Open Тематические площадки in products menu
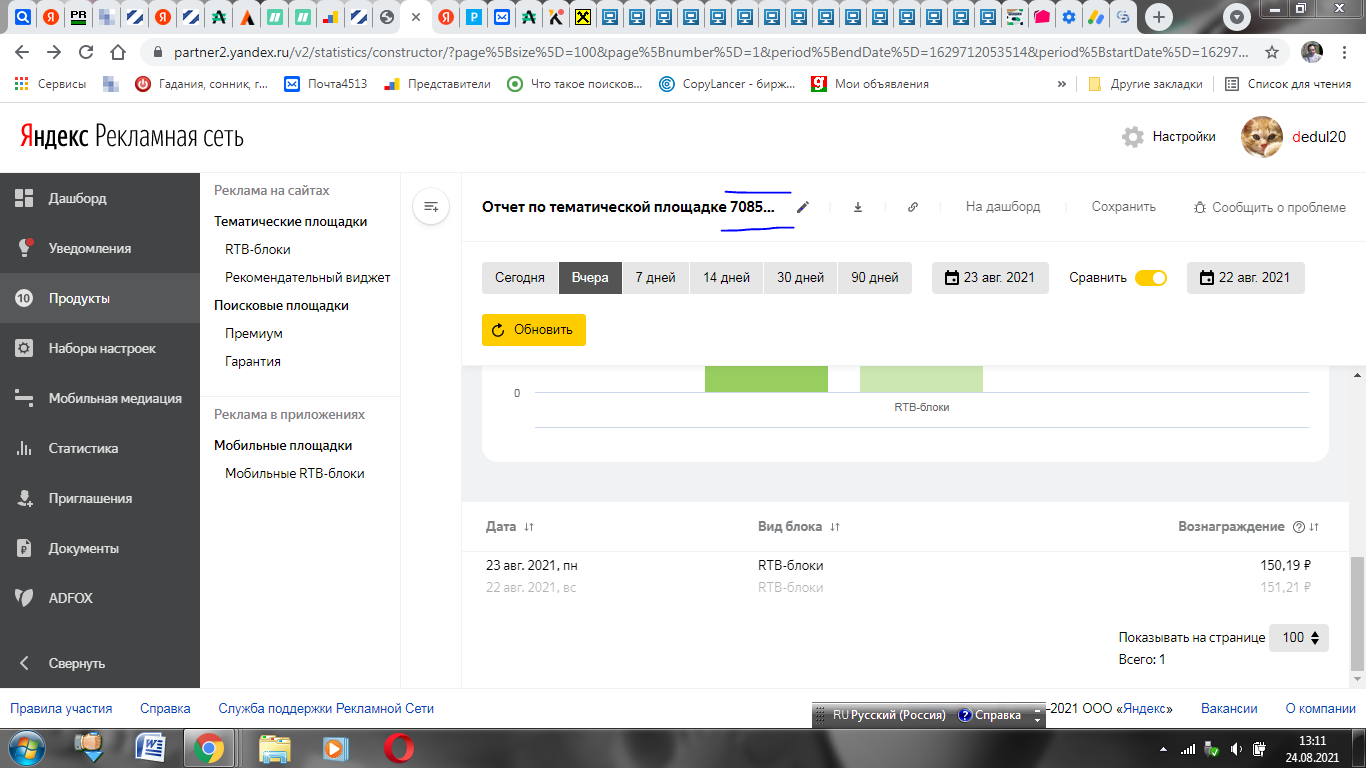This screenshot has width=1366, height=768. click(x=291, y=222)
